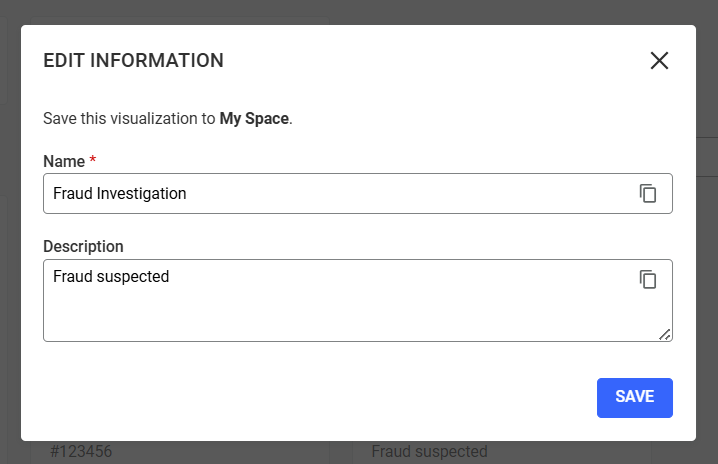
Task: Click the red required asterisk
Action: tap(93, 161)
